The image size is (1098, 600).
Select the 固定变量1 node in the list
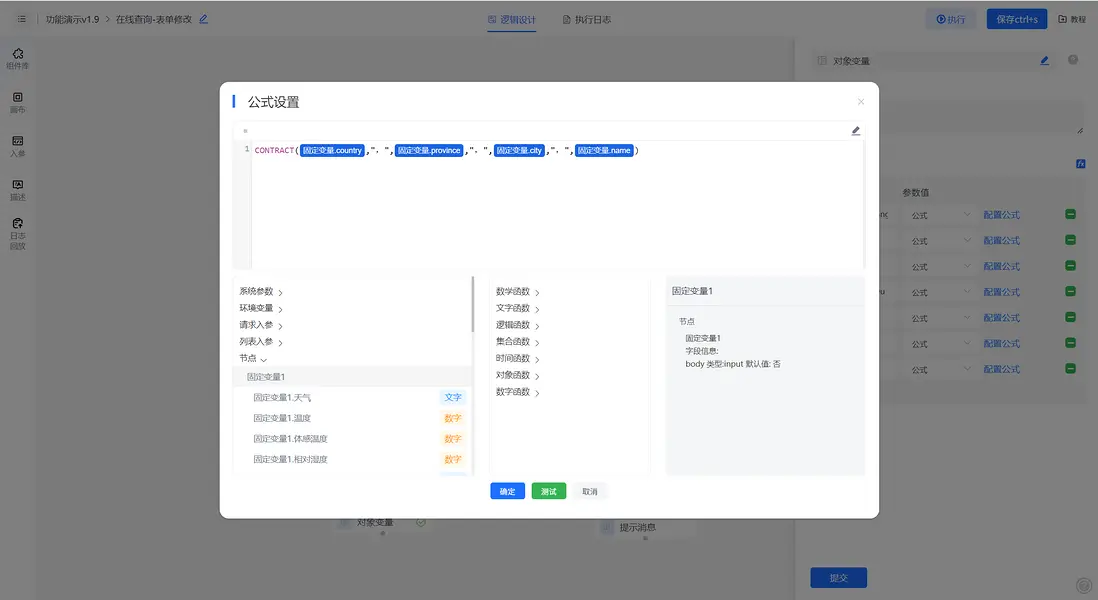pyautogui.click(x=352, y=377)
